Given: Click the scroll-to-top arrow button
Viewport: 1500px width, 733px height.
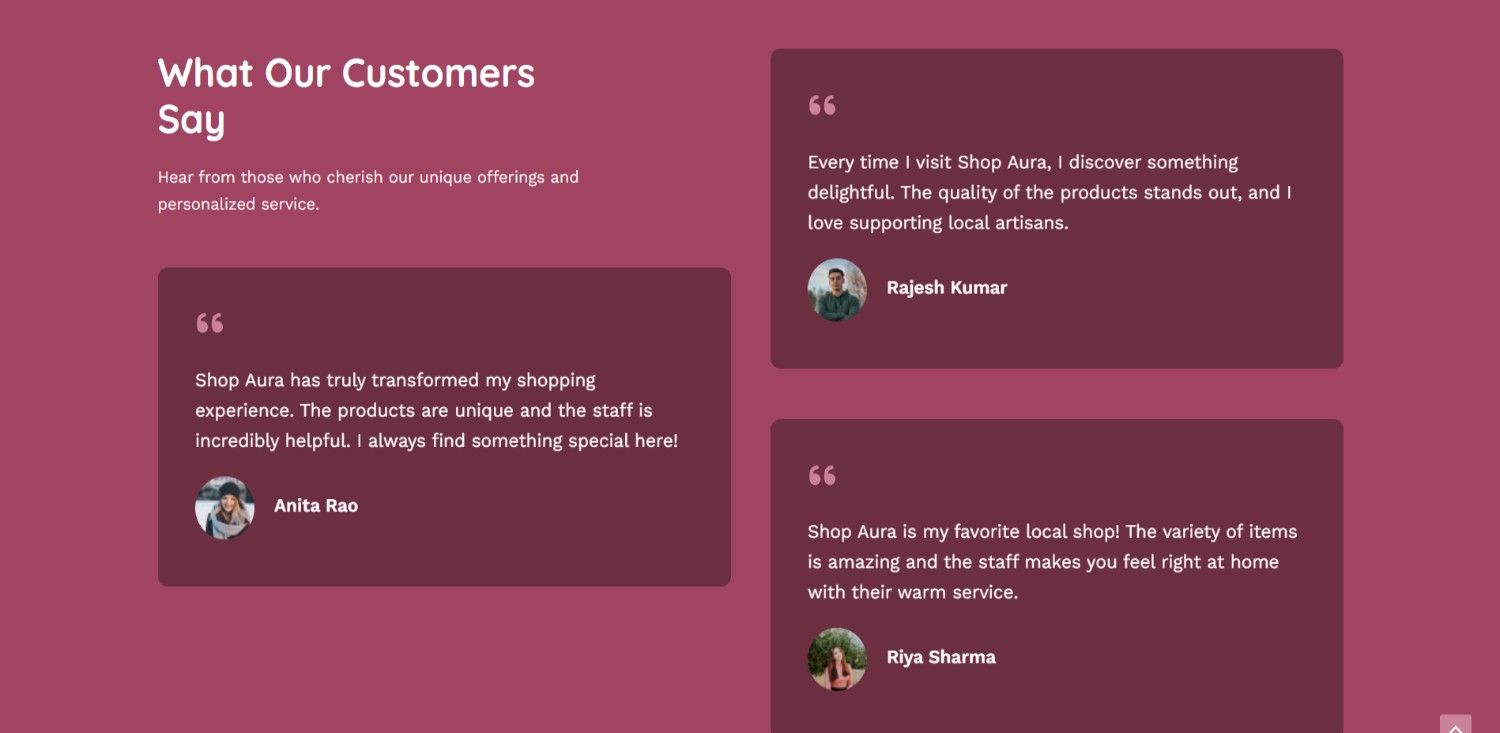Looking at the screenshot, I should (1455, 725).
